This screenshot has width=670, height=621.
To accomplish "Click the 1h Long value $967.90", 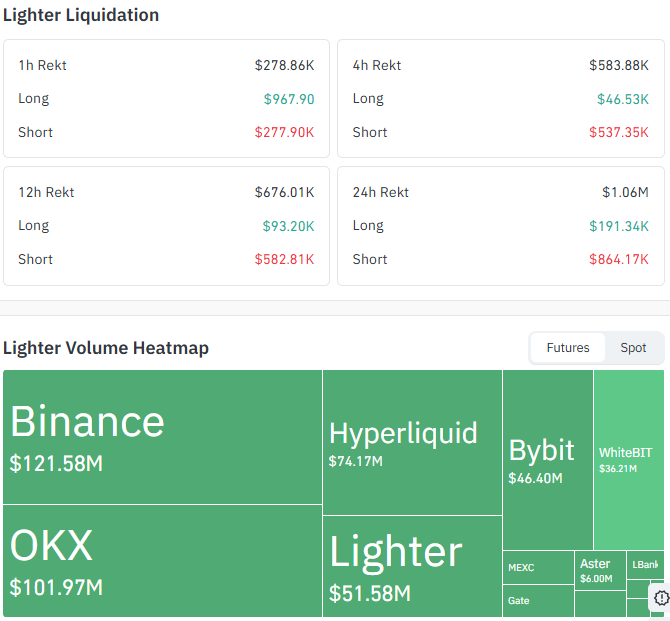I will [289, 99].
